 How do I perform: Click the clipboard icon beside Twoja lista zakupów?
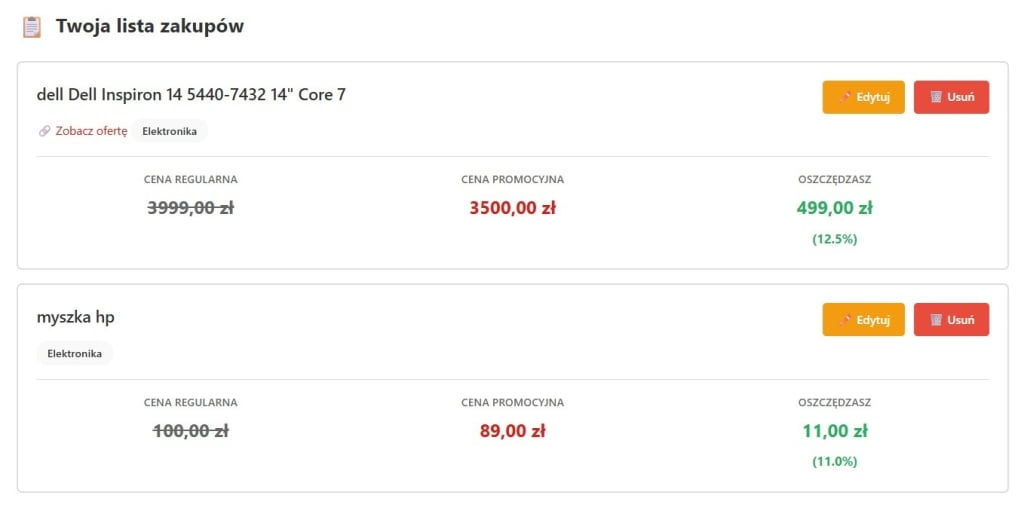(32, 27)
